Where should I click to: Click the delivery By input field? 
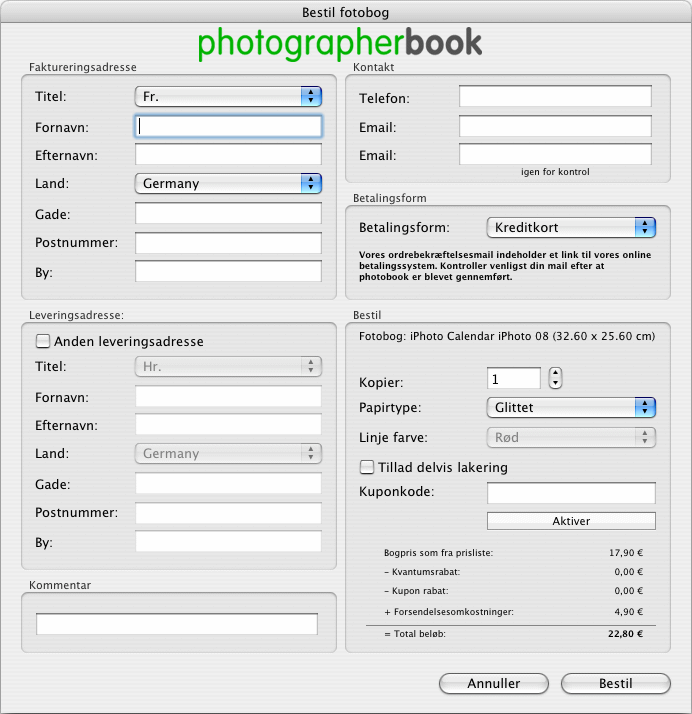click(228, 541)
